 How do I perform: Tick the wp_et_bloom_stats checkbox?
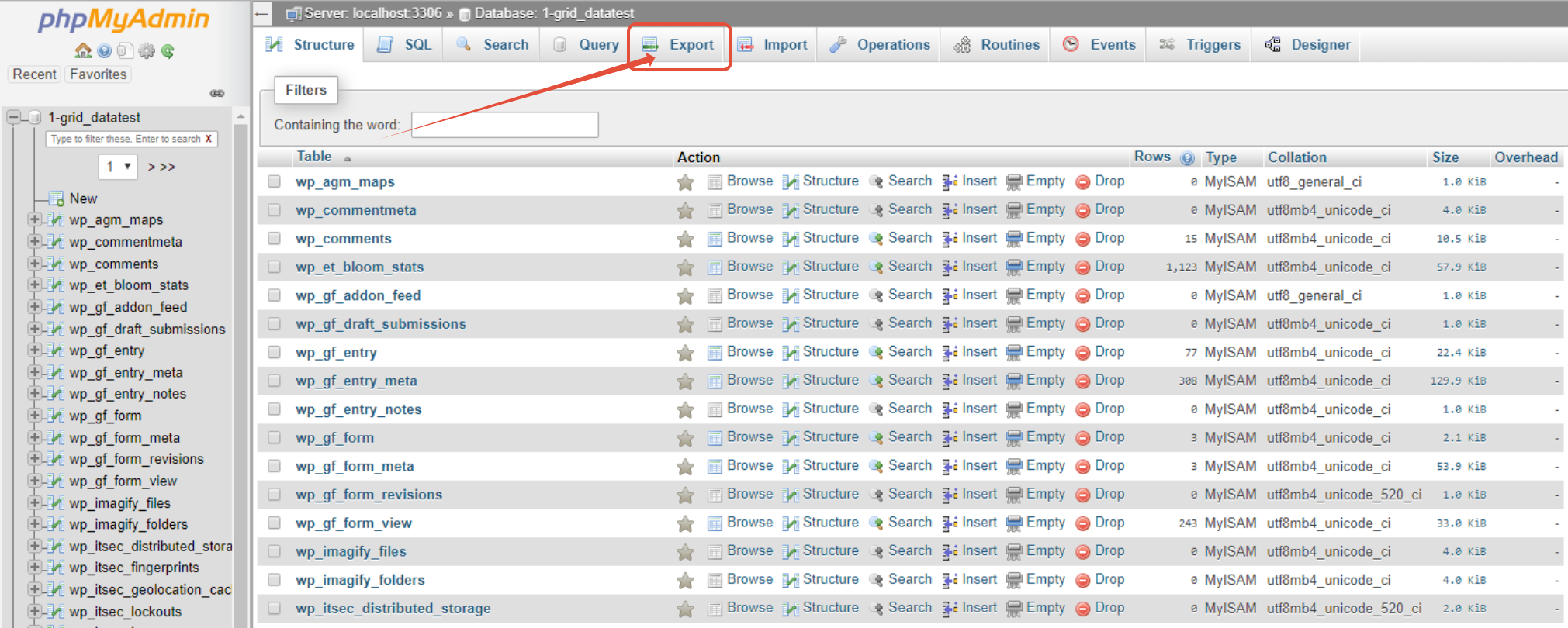[274, 267]
